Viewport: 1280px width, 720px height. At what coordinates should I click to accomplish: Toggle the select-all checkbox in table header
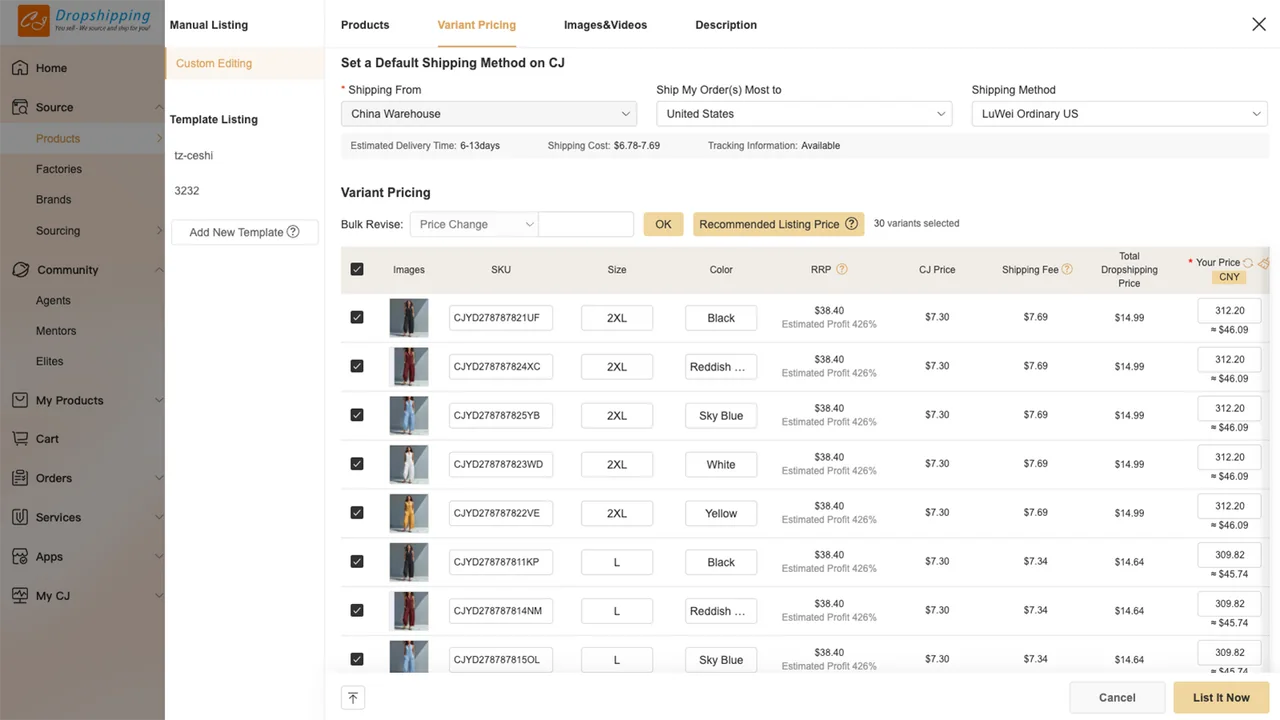click(x=357, y=269)
